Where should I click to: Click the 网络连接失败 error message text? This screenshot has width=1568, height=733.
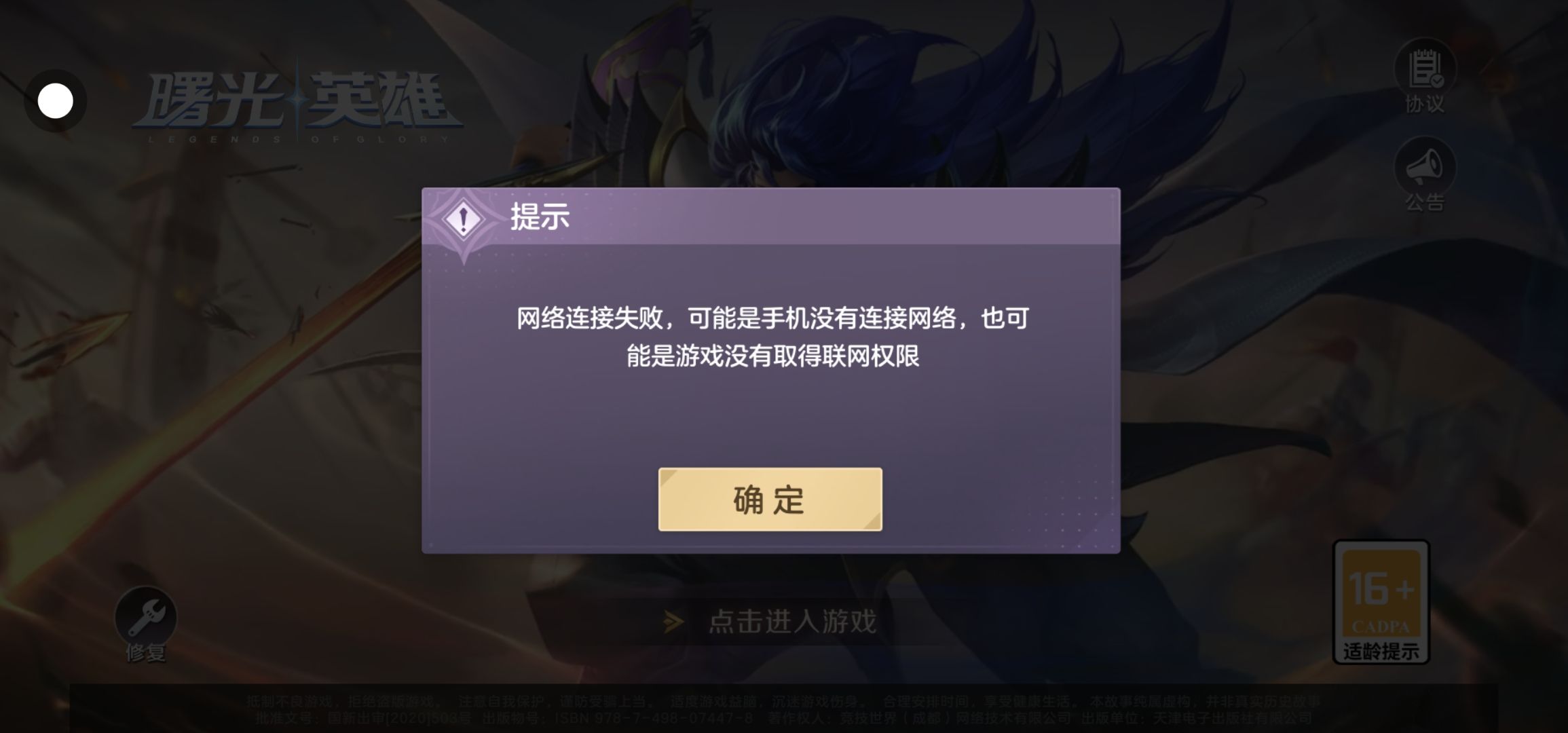[772, 337]
